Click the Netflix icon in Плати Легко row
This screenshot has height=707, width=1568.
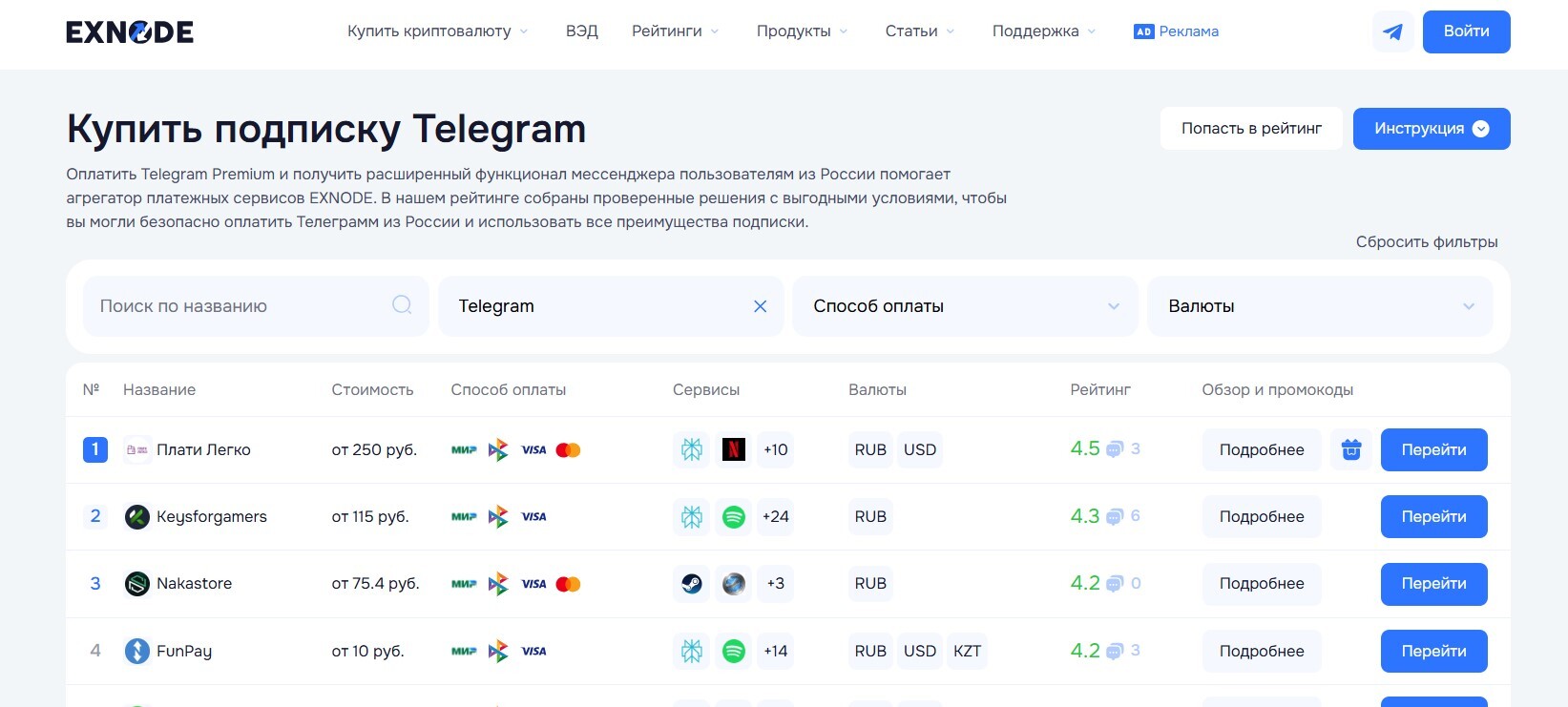point(733,449)
